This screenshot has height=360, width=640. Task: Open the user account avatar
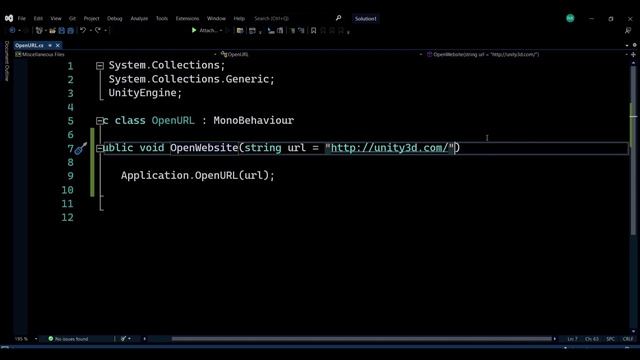click(570, 18)
